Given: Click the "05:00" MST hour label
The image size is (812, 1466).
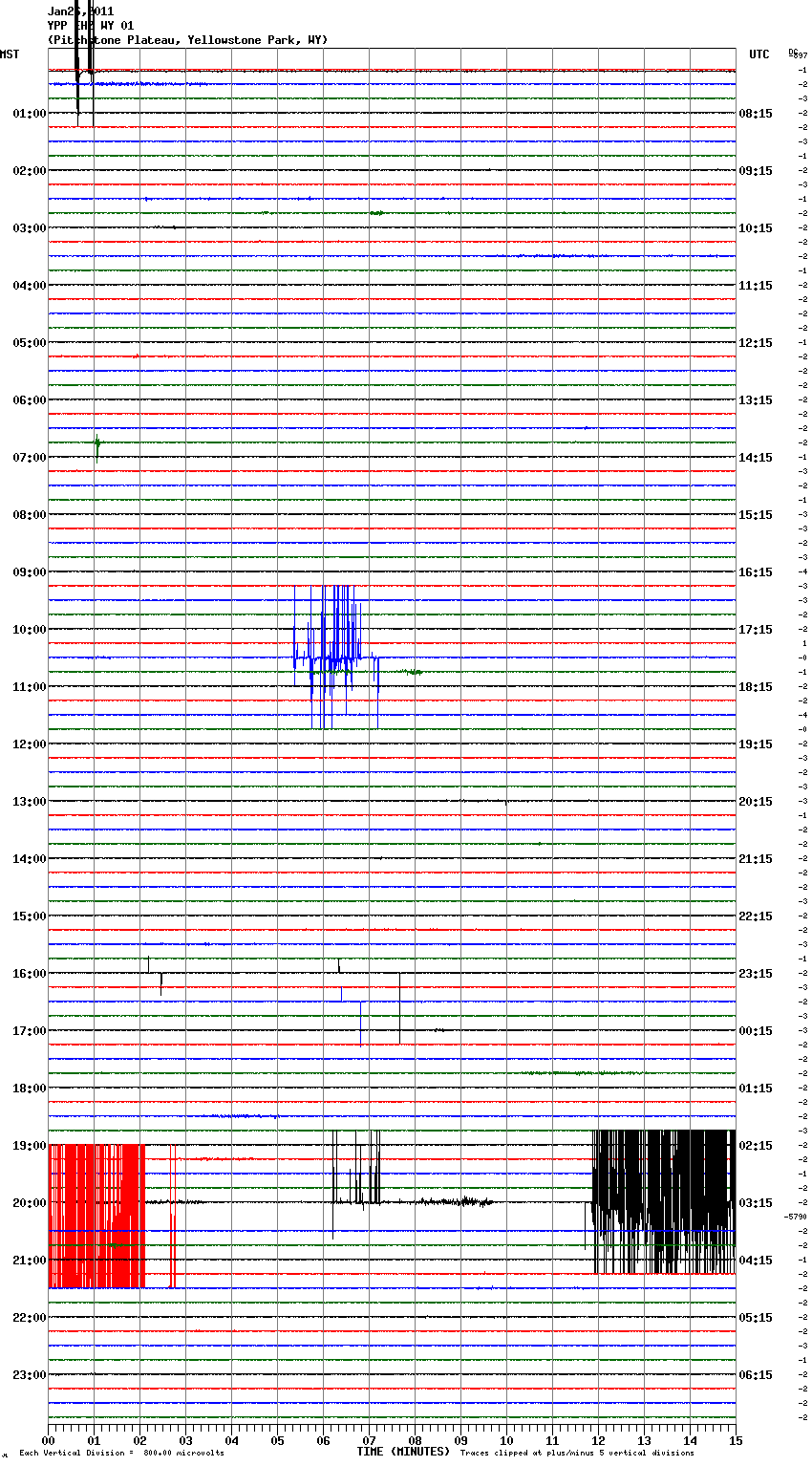Looking at the screenshot, I should [x=29, y=343].
